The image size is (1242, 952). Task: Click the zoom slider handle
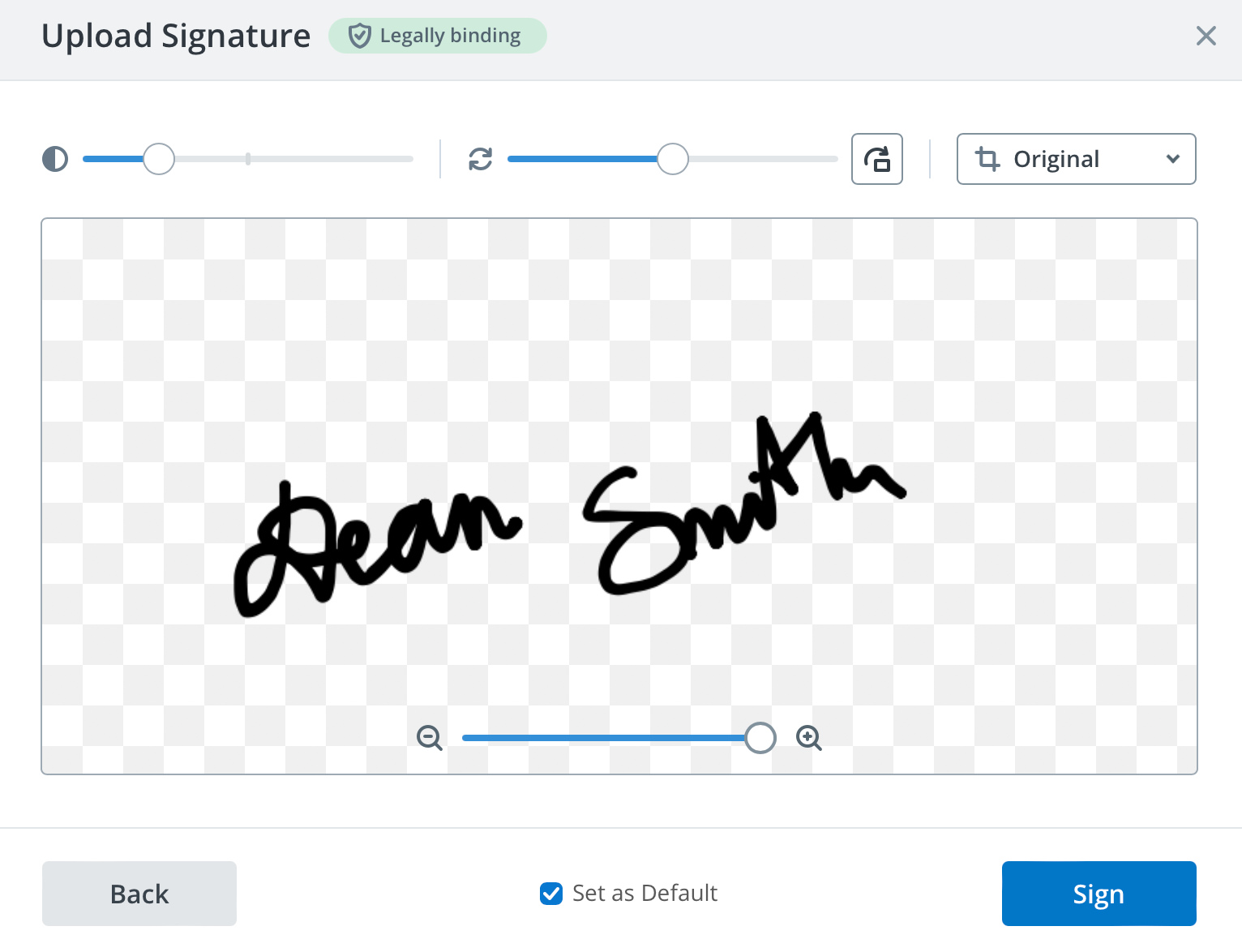pos(760,738)
